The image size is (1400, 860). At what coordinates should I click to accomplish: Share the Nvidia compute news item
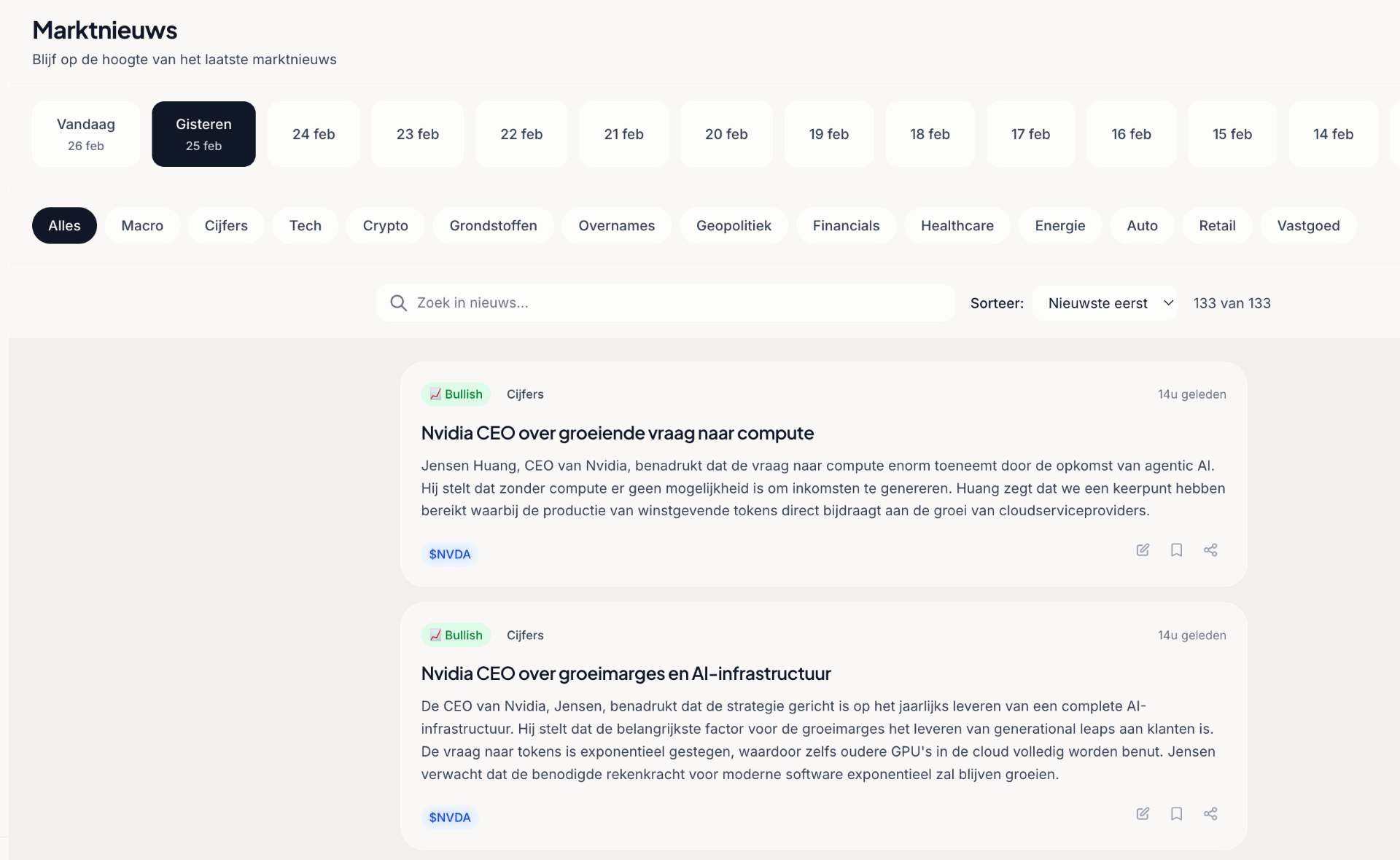[1210, 550]
